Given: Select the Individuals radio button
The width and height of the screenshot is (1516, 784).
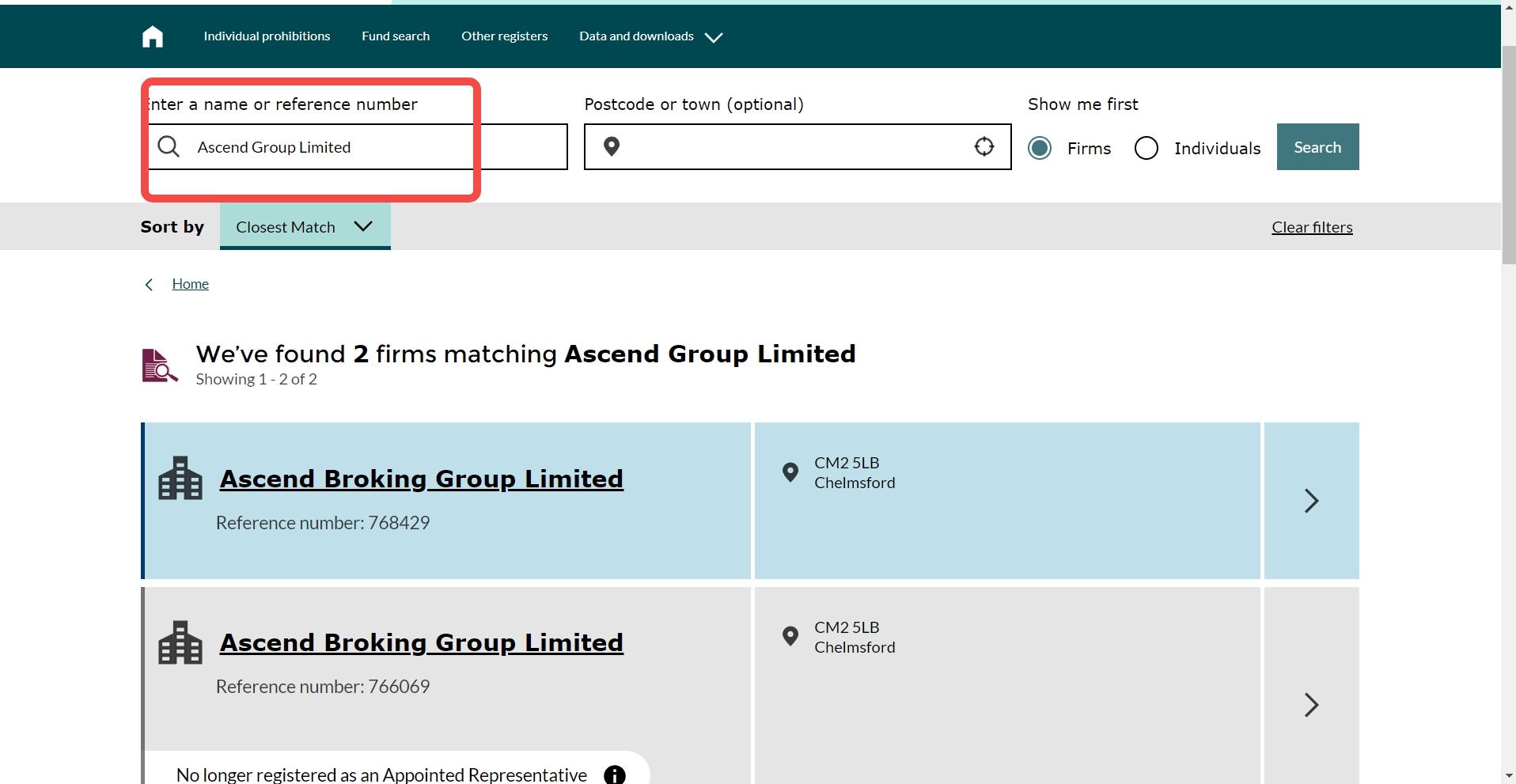Looking at the screenshot, I should click(x=1146, y=148).
